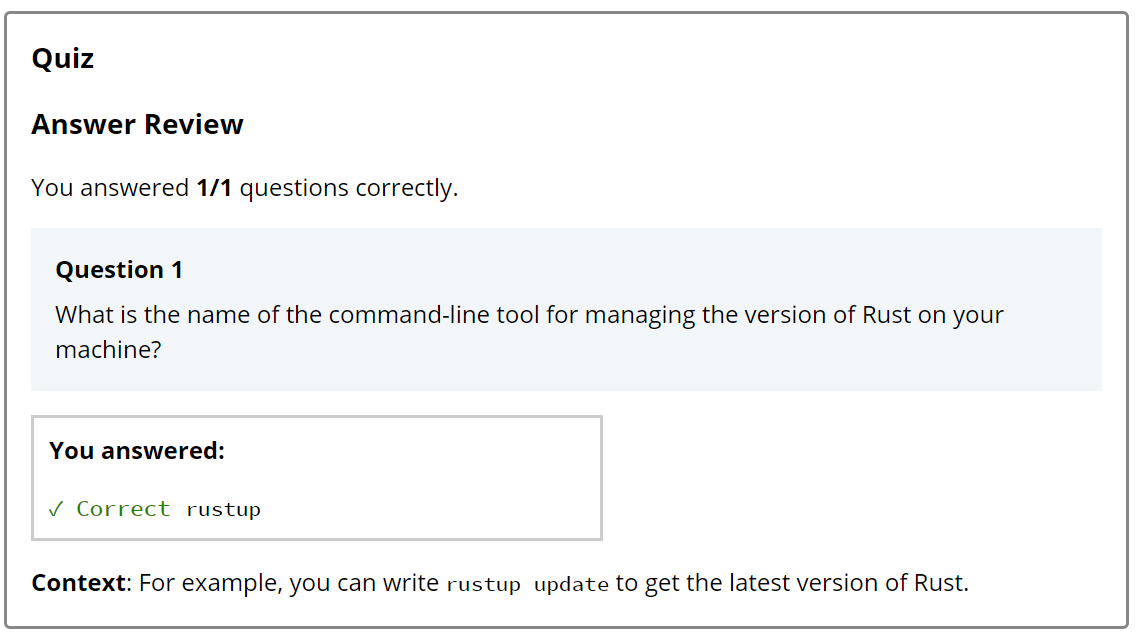The height and width of the screenshot is (636, 1140).
Task: Click the bold Context label
Action: 79,583
